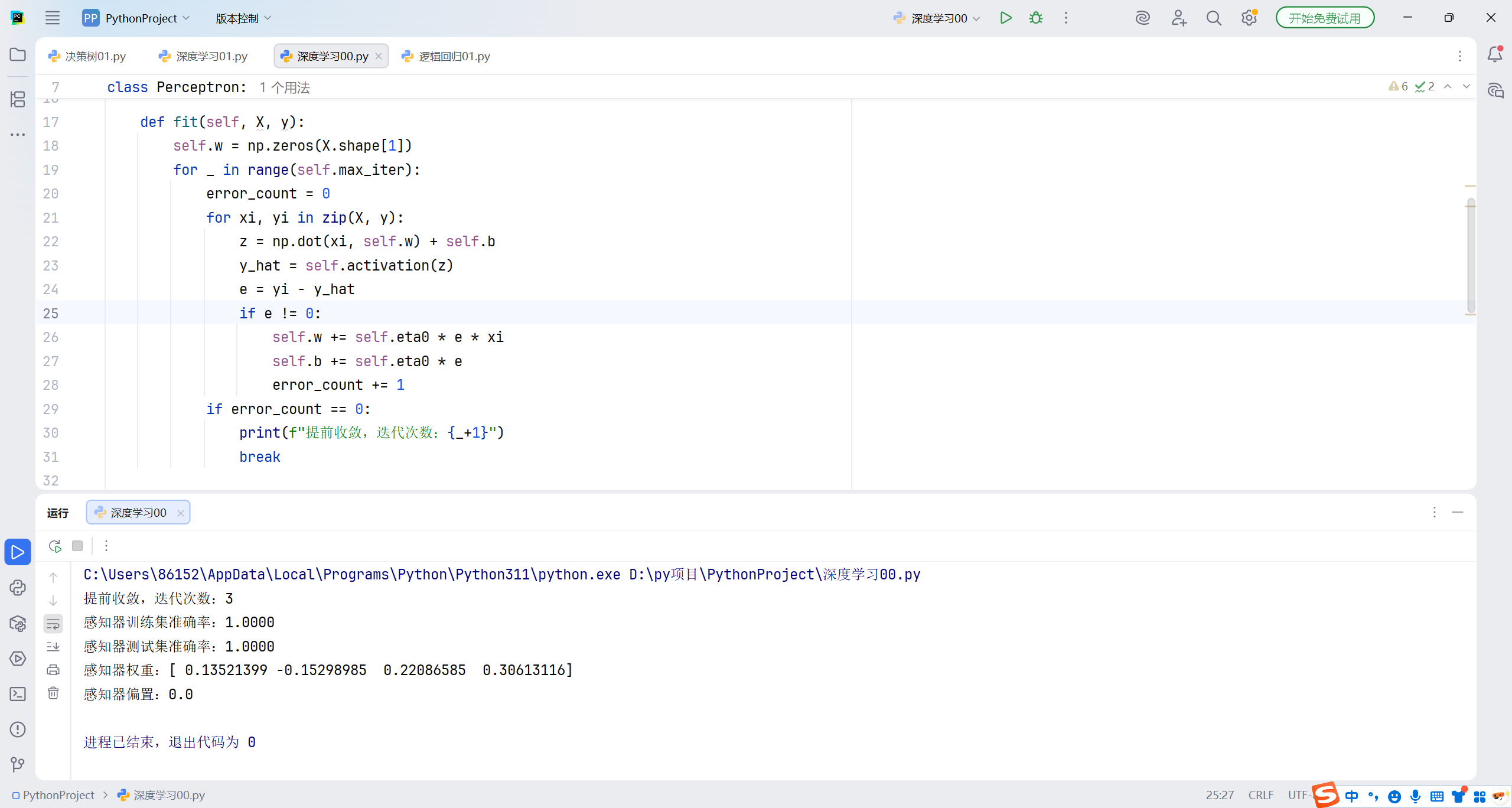Toggle soft-wrap in run console

[x=53, y=623]
